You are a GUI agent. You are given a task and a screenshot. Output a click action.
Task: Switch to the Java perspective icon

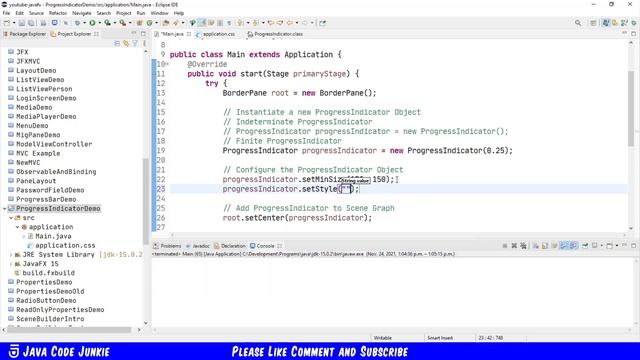pyautogui.click(x=606, y=23)
